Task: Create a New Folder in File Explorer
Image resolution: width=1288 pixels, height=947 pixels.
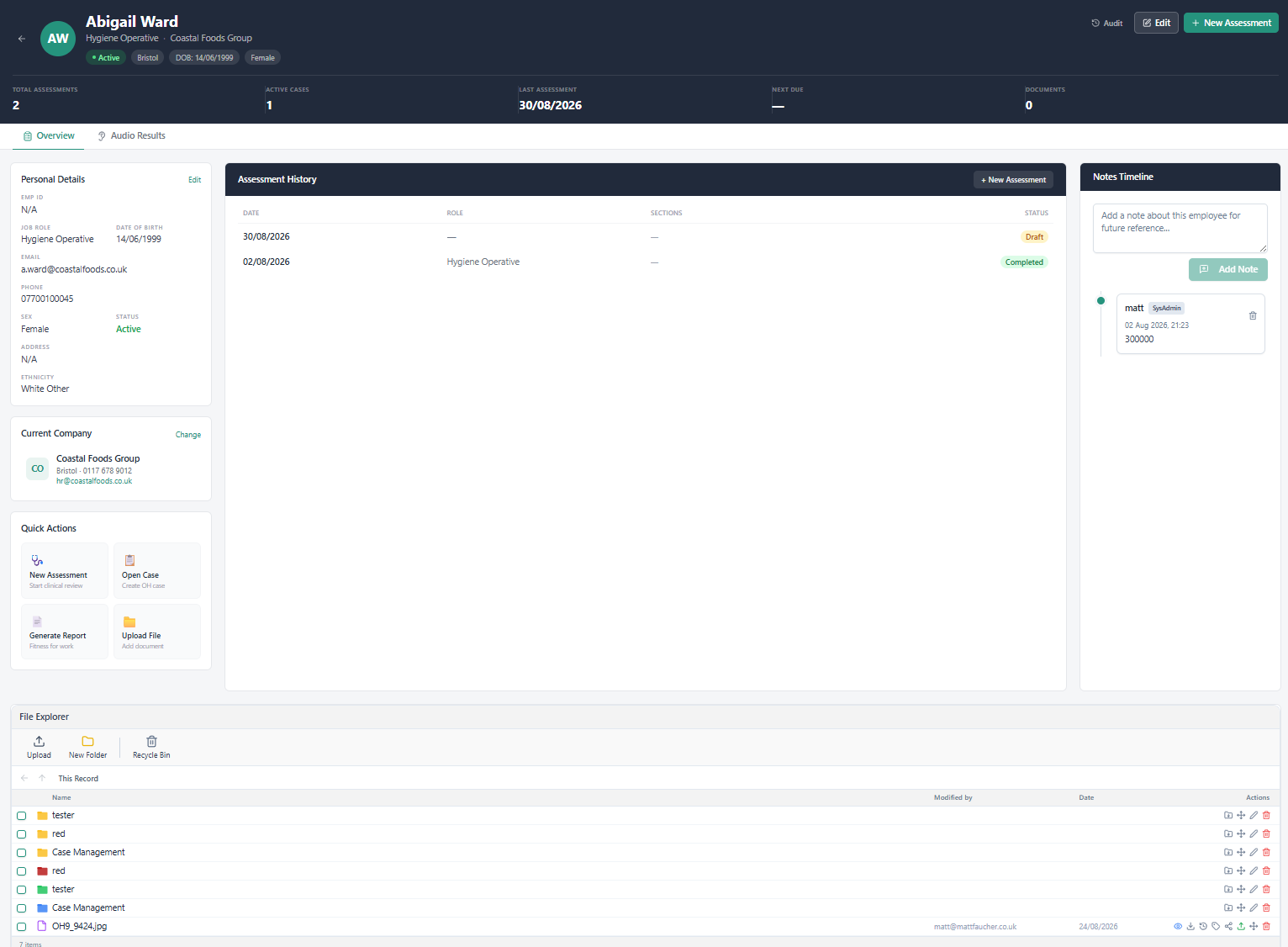Action: 87,747
